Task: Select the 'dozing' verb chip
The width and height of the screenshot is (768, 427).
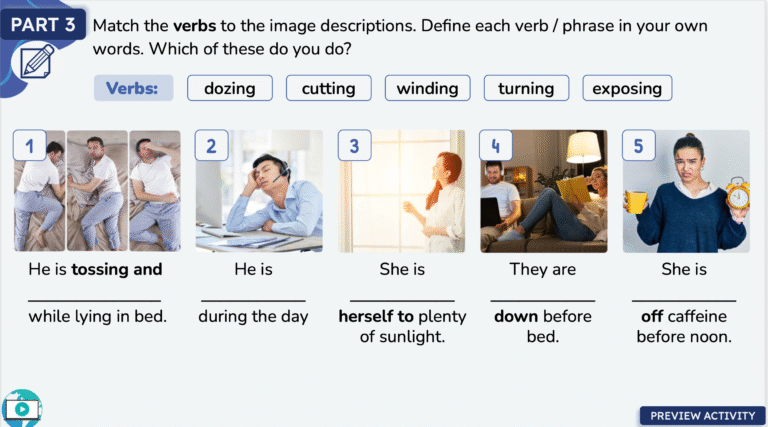Action: click(229, 88)
